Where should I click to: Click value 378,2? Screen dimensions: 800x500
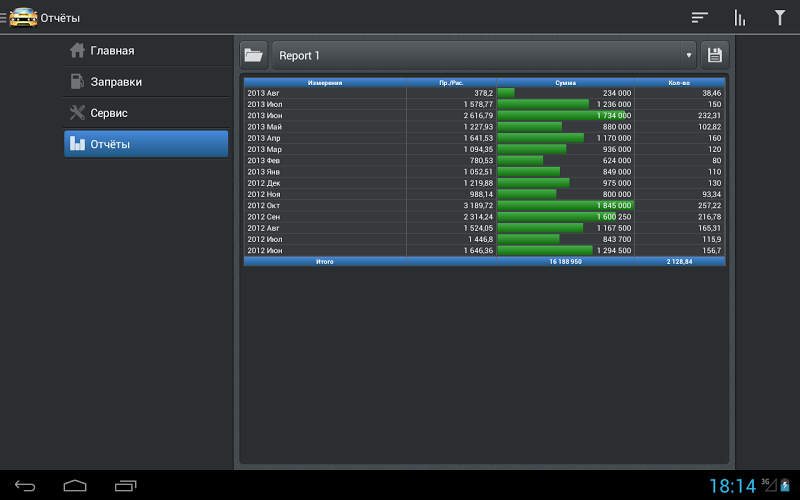[x=484, y=93]
